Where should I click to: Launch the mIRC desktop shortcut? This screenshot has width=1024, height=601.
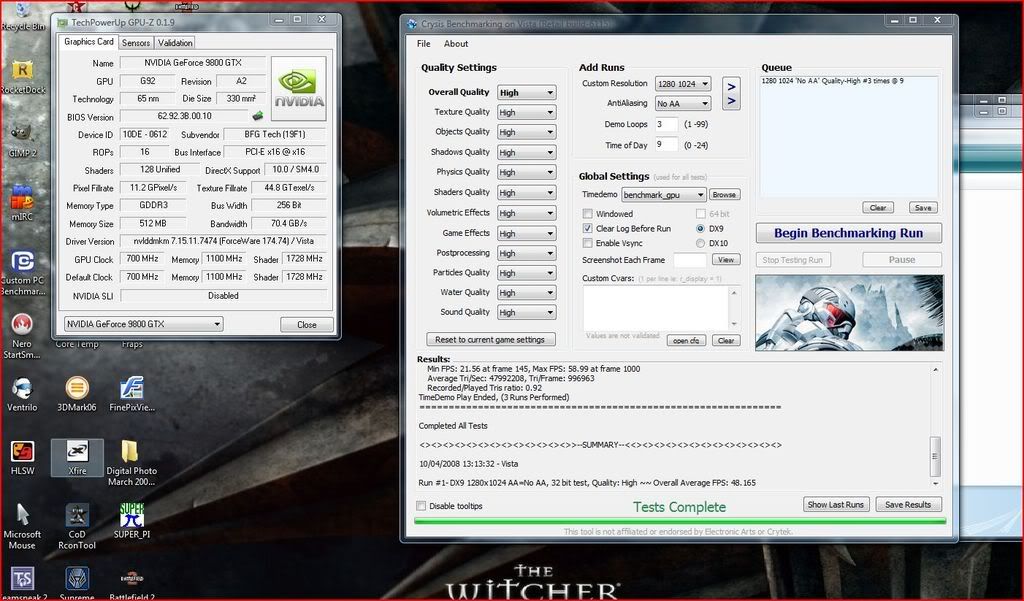pyautogui.click(x=22, y=203)
